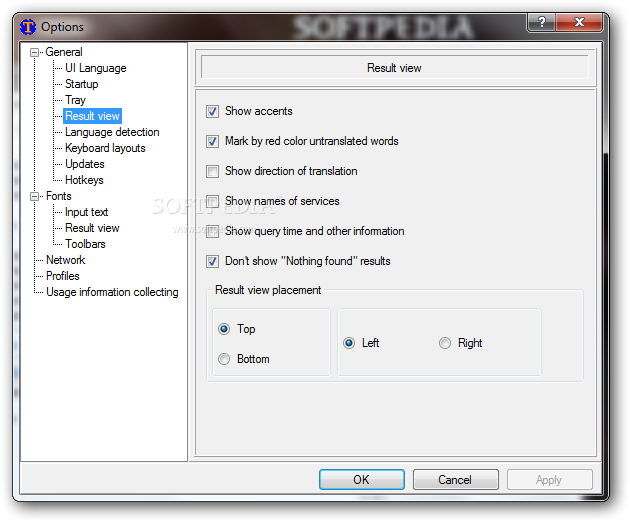Click the help question mark button
The height and width of the screenshot is (522, 630).
click(541, 22)
